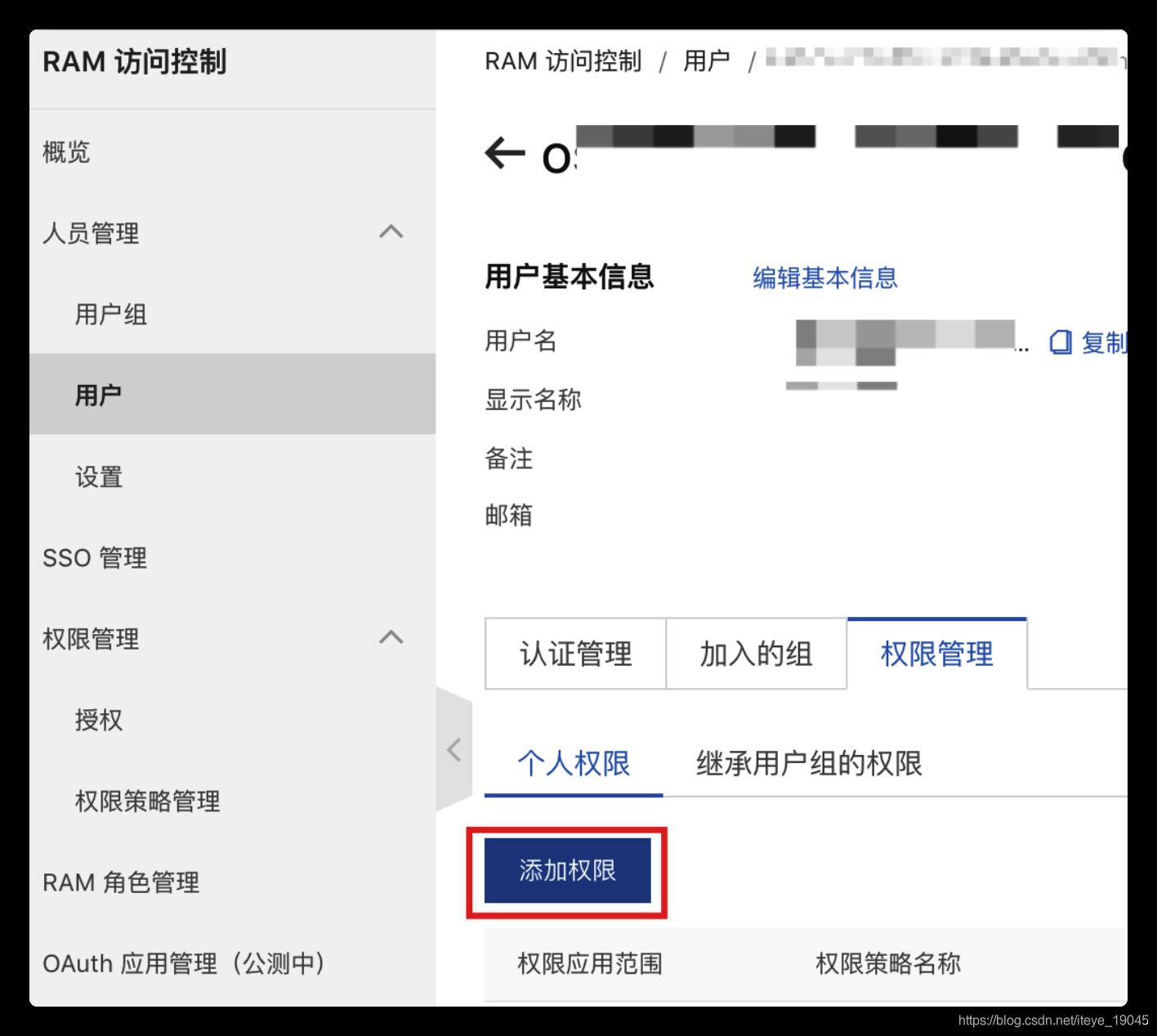Switch to the 加入的组 tab

pyautogui.click(x=756, y=654)
